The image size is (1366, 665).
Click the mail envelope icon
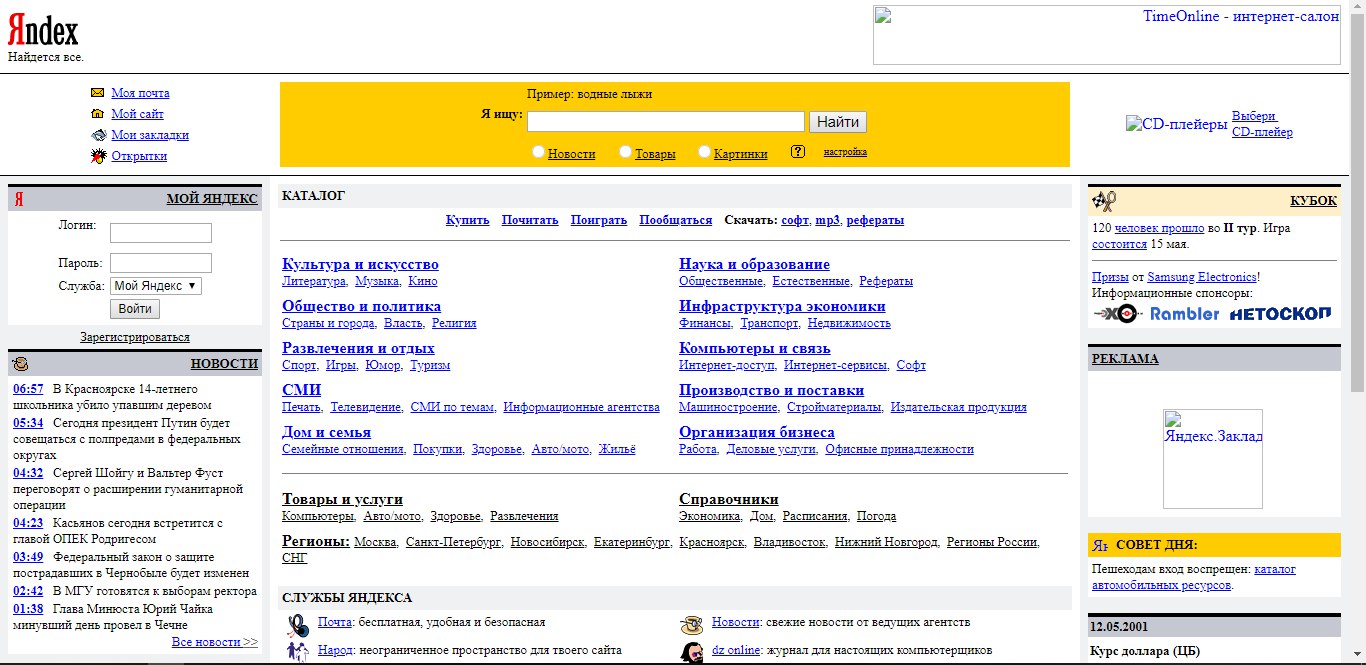[97, 93]
